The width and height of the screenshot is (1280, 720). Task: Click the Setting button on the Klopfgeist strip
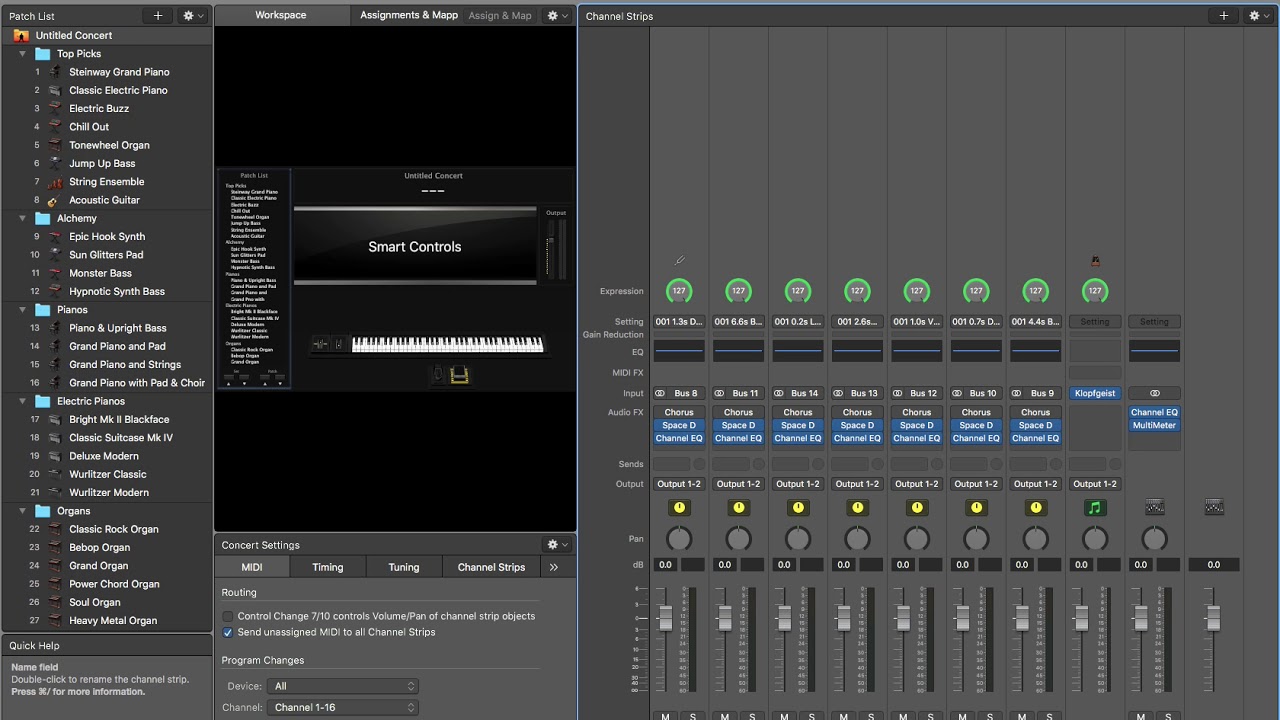tap(1095, 322)
